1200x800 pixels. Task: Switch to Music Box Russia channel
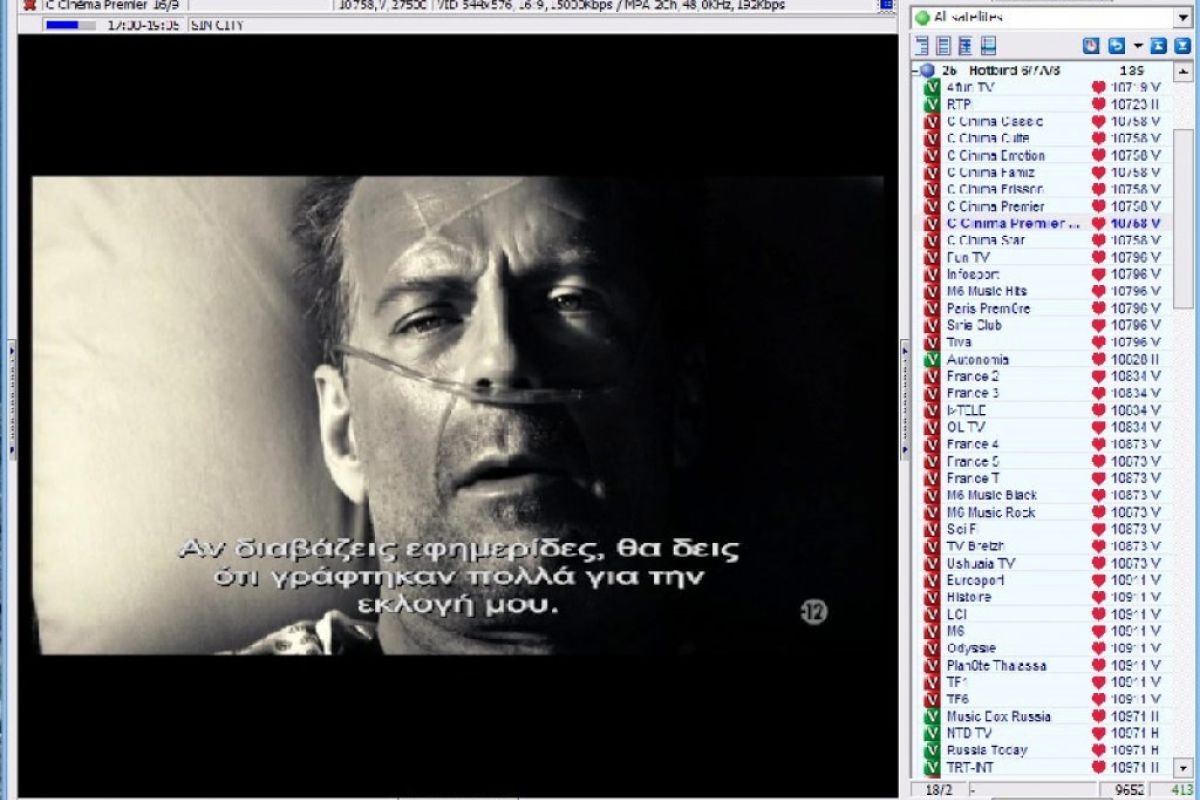(998, 716)
